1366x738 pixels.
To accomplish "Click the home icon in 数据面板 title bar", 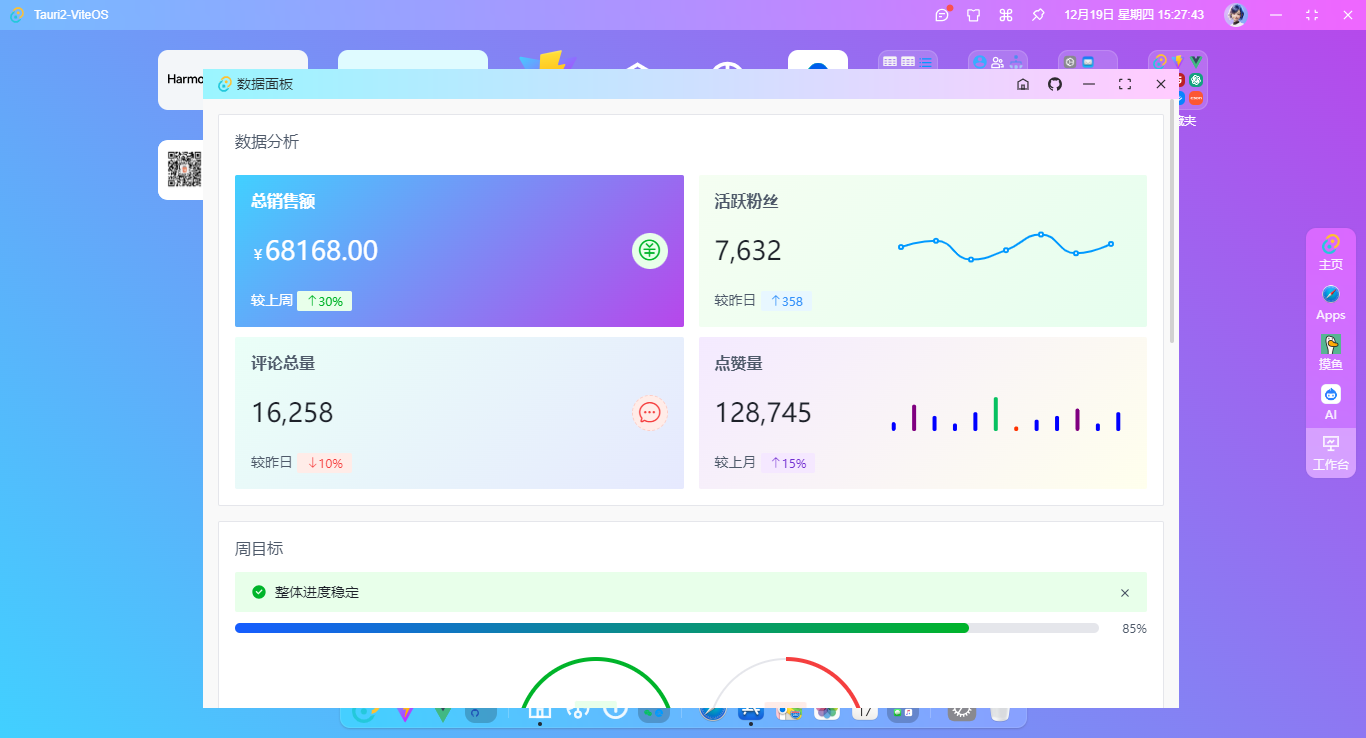I will coord(1022,84).
